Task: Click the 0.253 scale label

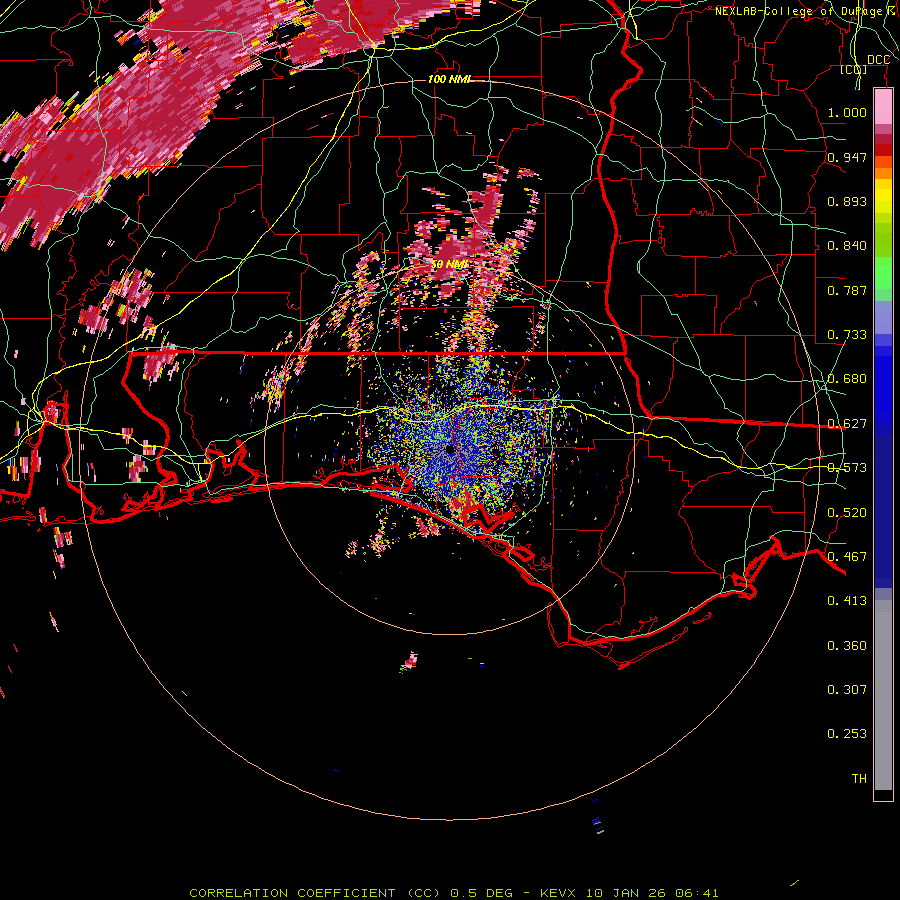Action: coord(847,734)
